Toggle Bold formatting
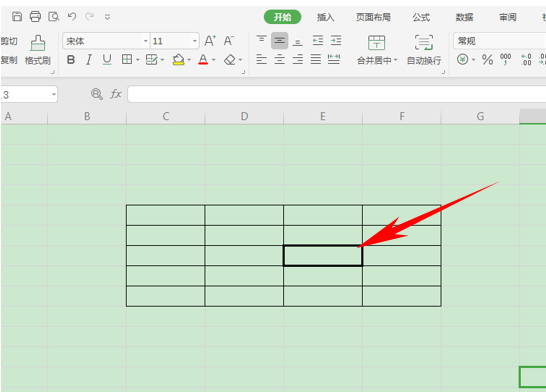The image size is (546, 392). 71,60
